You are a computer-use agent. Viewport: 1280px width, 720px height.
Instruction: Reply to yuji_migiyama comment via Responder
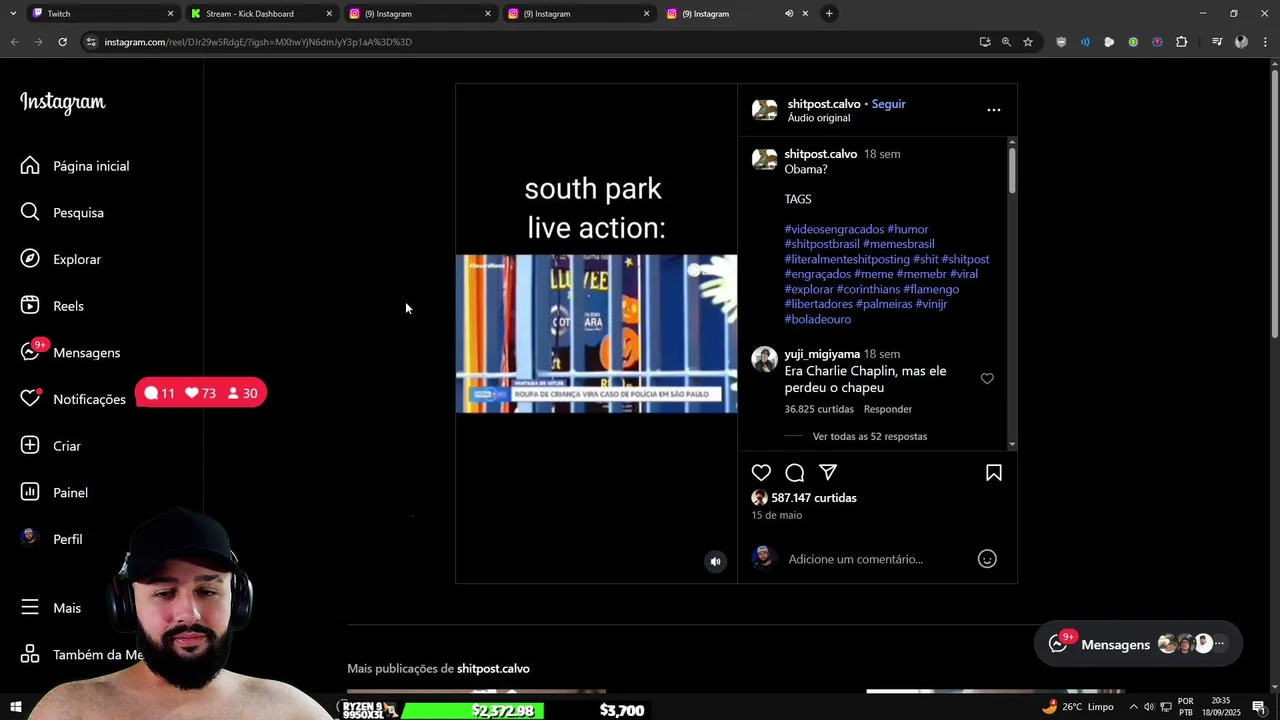(x=888, y=409)
